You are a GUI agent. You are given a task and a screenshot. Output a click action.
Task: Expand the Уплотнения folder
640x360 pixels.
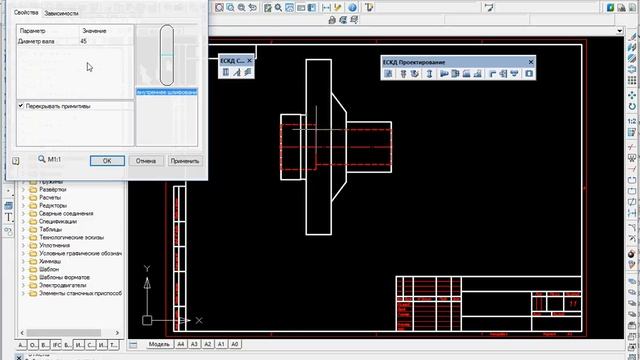[x=23, y=245]
